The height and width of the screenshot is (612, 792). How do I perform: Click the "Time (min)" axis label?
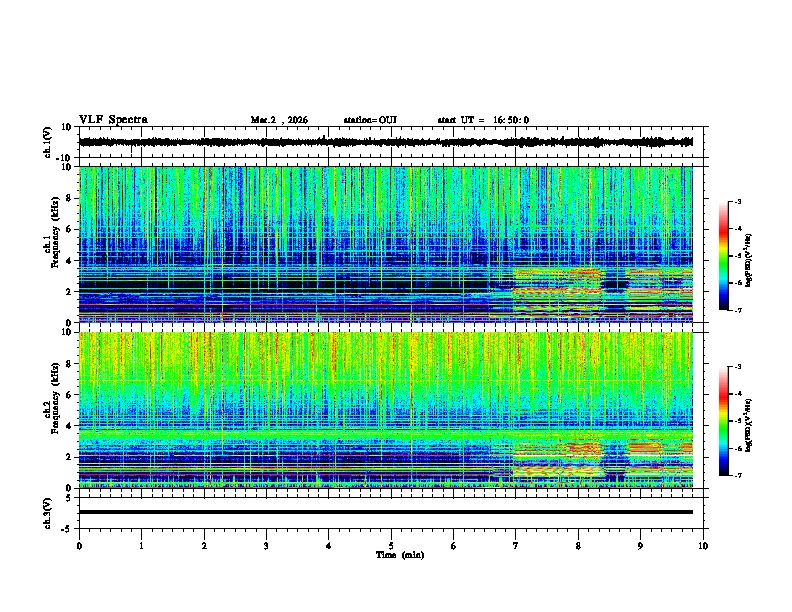[400, 555]
